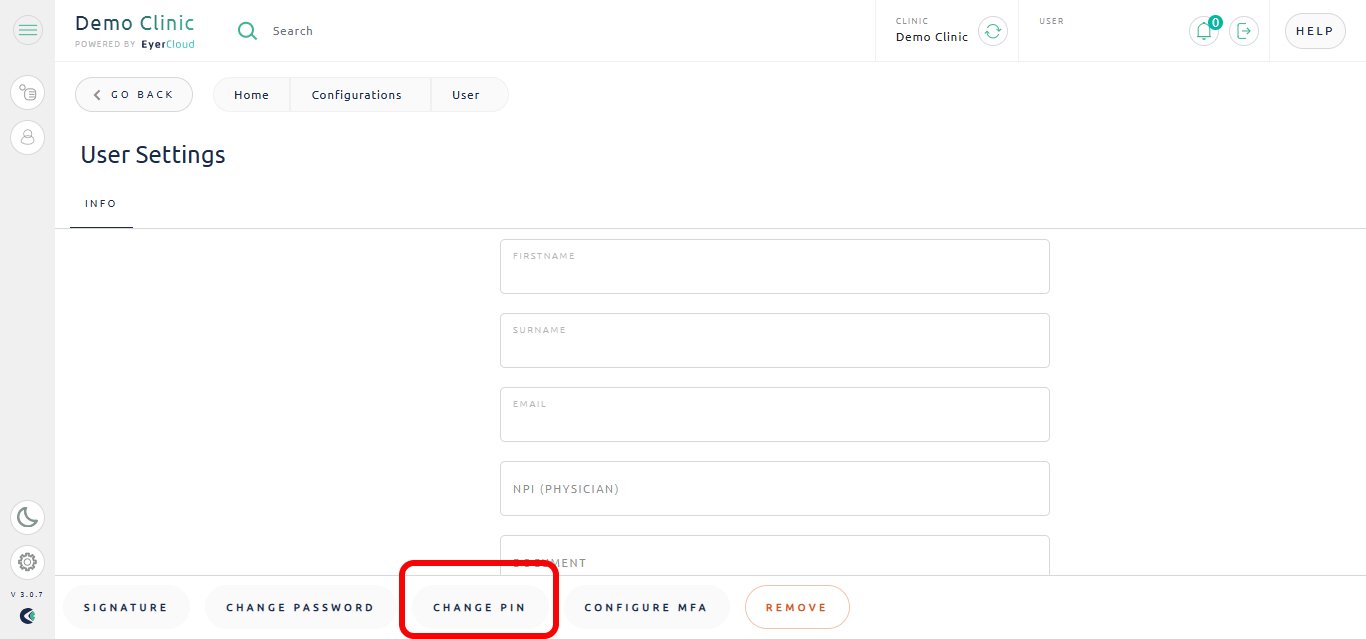Click the CHANGE PASSWORD button
This screenshot has height=639, width=1366.
tap(300, 608)
